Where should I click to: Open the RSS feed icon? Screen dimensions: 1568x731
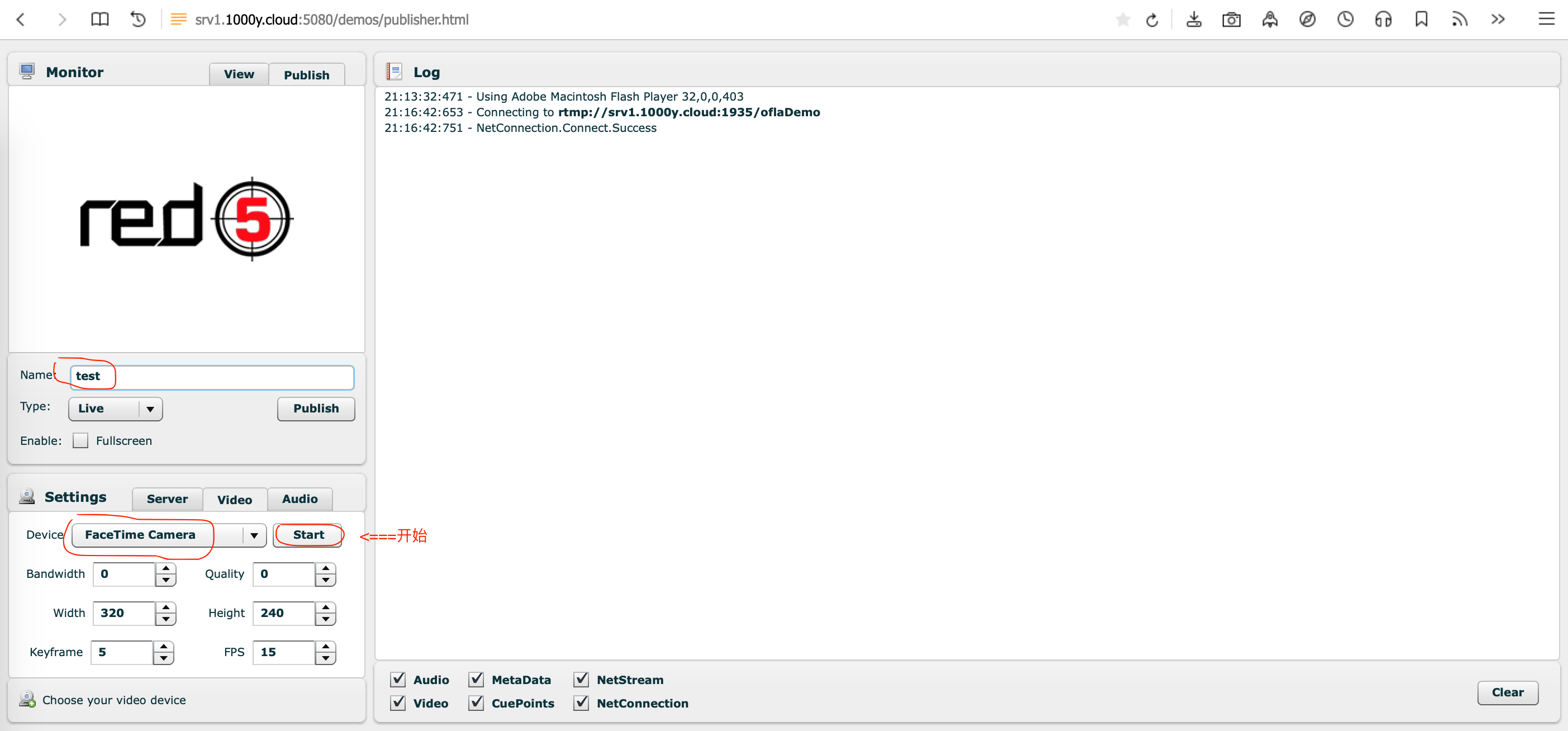(1459, 20)
